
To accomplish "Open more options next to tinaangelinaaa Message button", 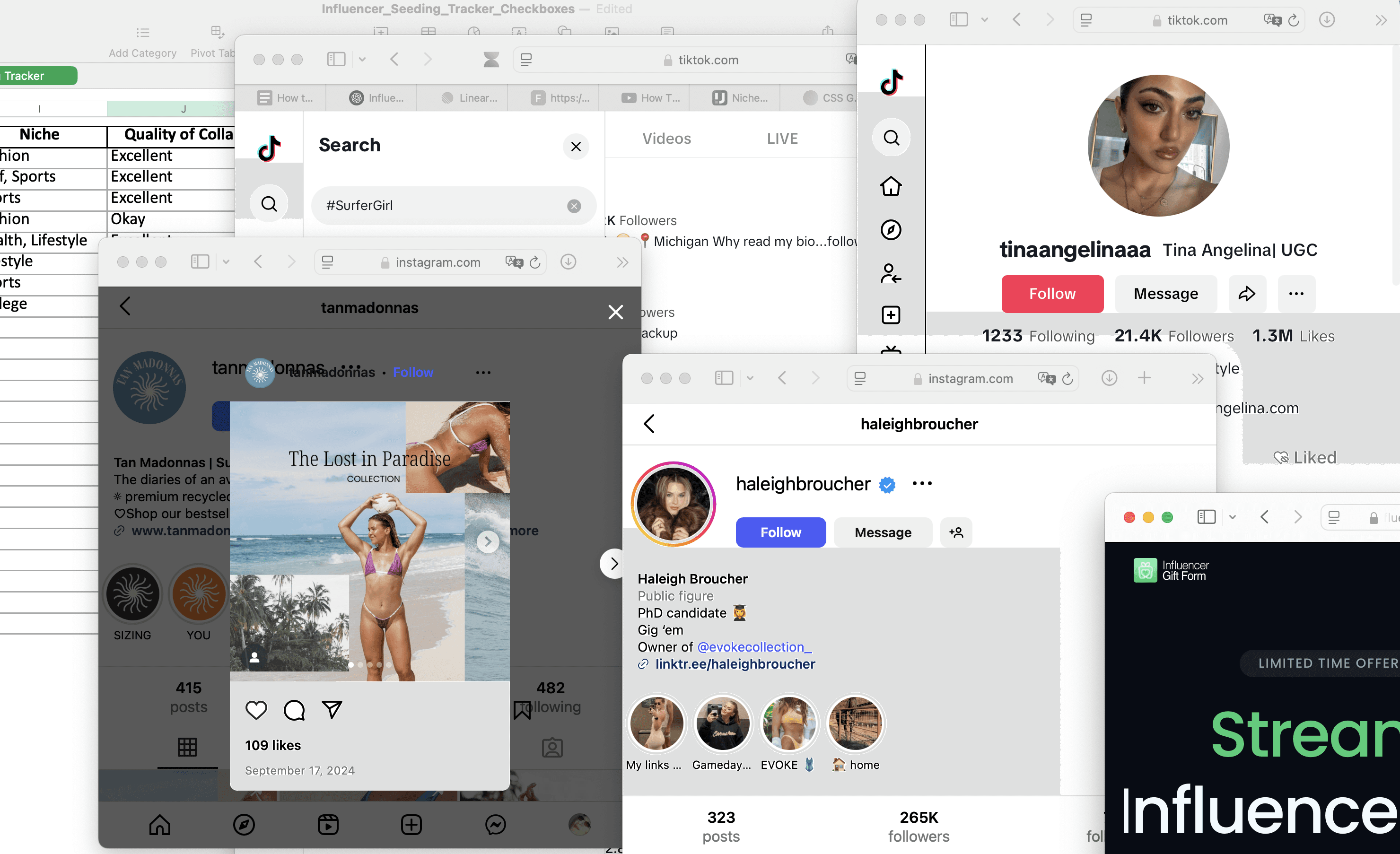I will pyautogui.click(x=1296, y=294).
